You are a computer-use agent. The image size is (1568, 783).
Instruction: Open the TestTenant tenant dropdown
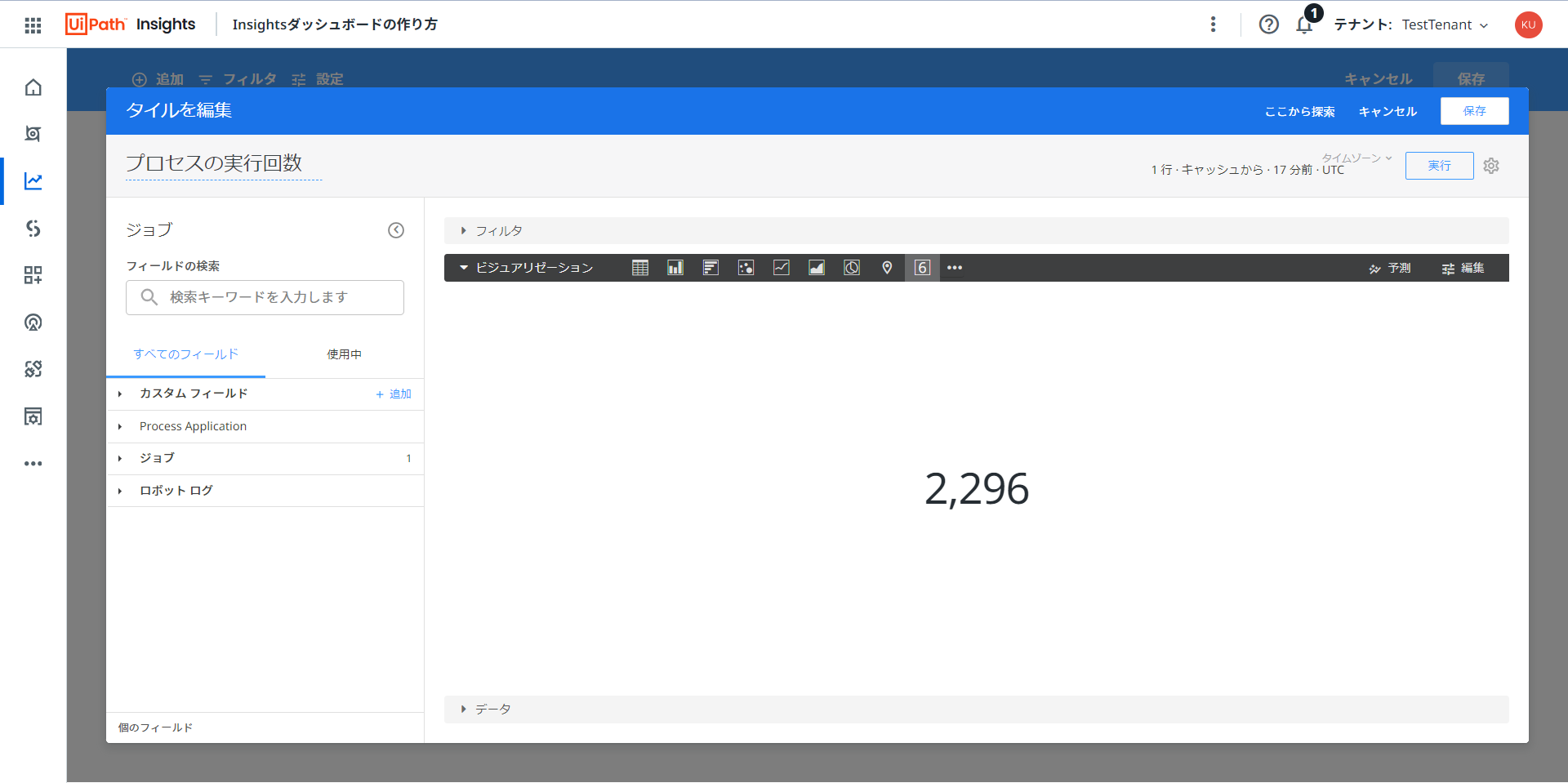coord(1445,24)
